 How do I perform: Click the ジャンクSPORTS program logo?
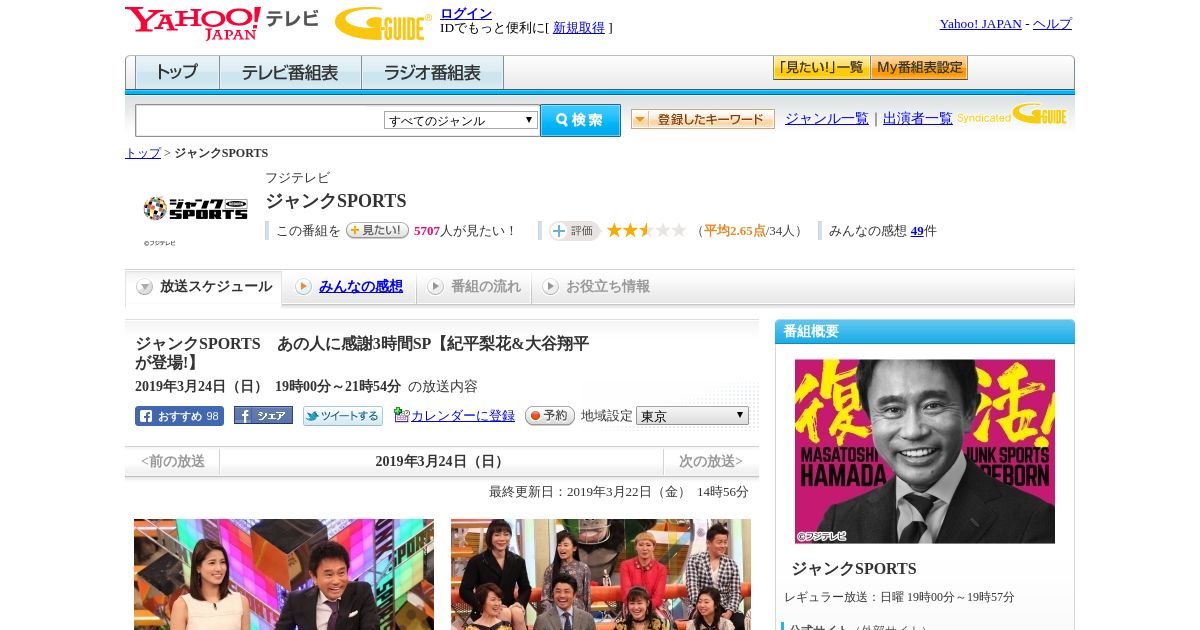[196, 208]
